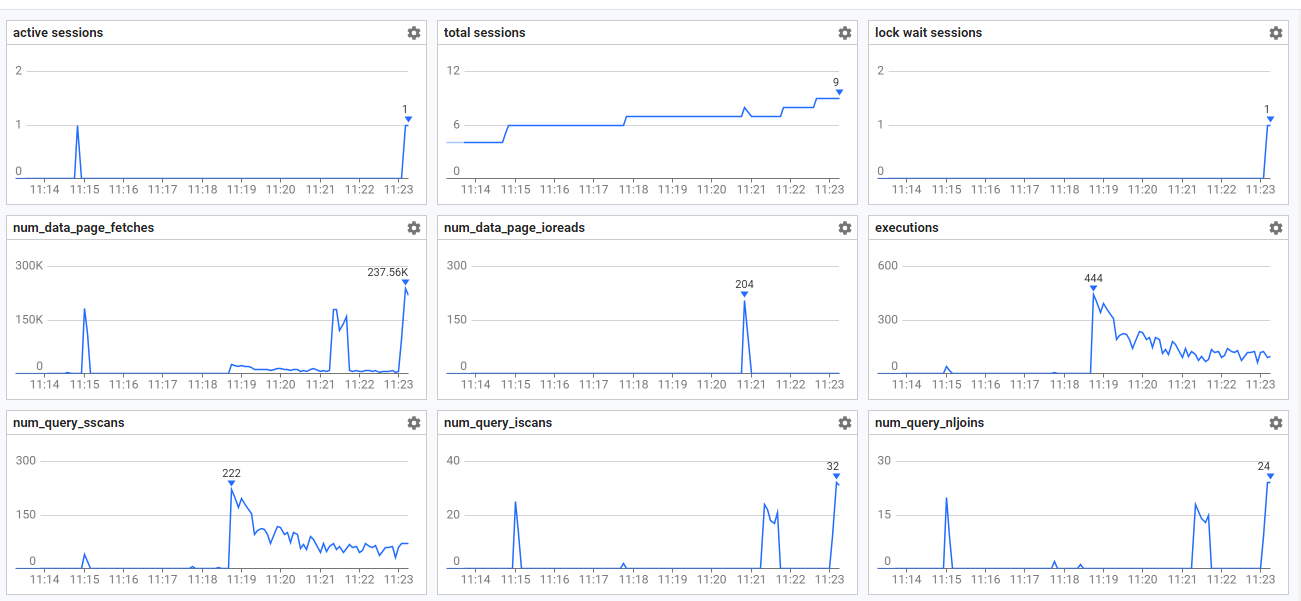1301x601 pixels.
Task: Configure the num_data_page_fetches chart via gear
Action: (x=414, y=228)
